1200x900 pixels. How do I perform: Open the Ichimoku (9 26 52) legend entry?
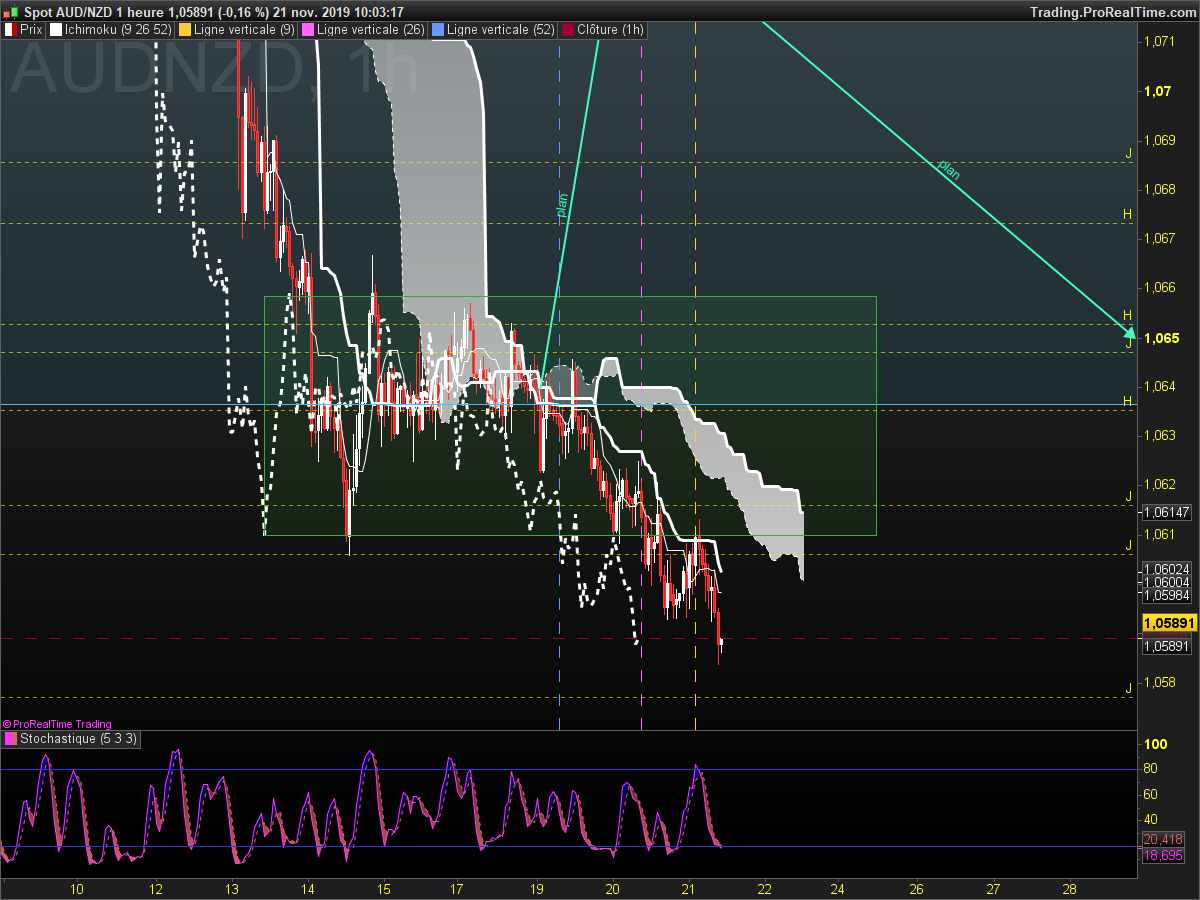pos(111,30)
